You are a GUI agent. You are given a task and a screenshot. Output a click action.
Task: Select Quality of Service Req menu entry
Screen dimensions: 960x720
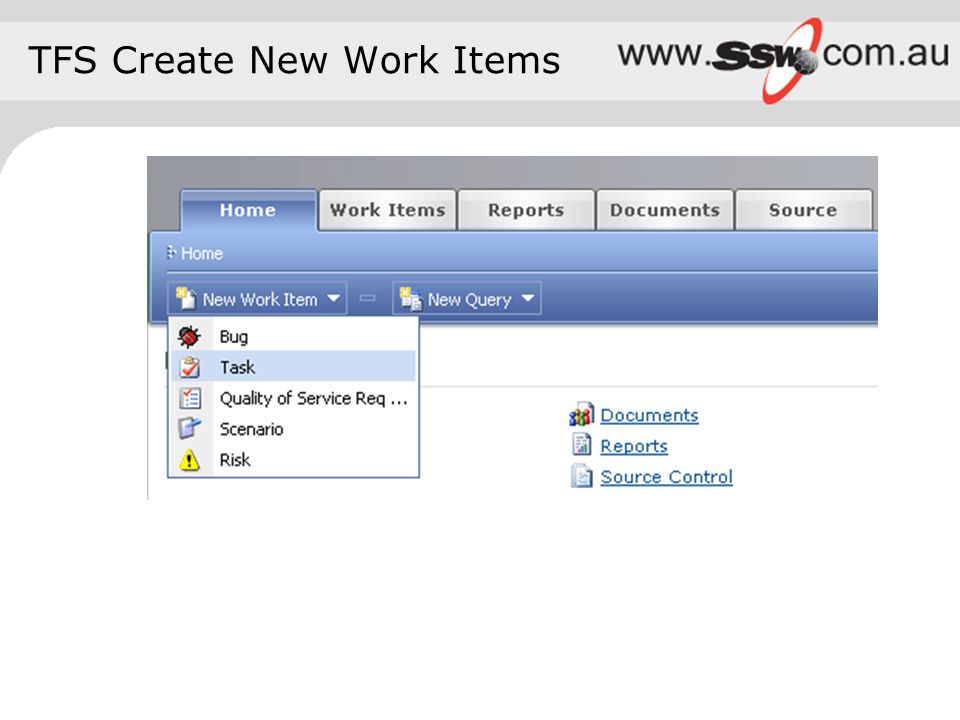pos(293,399)
